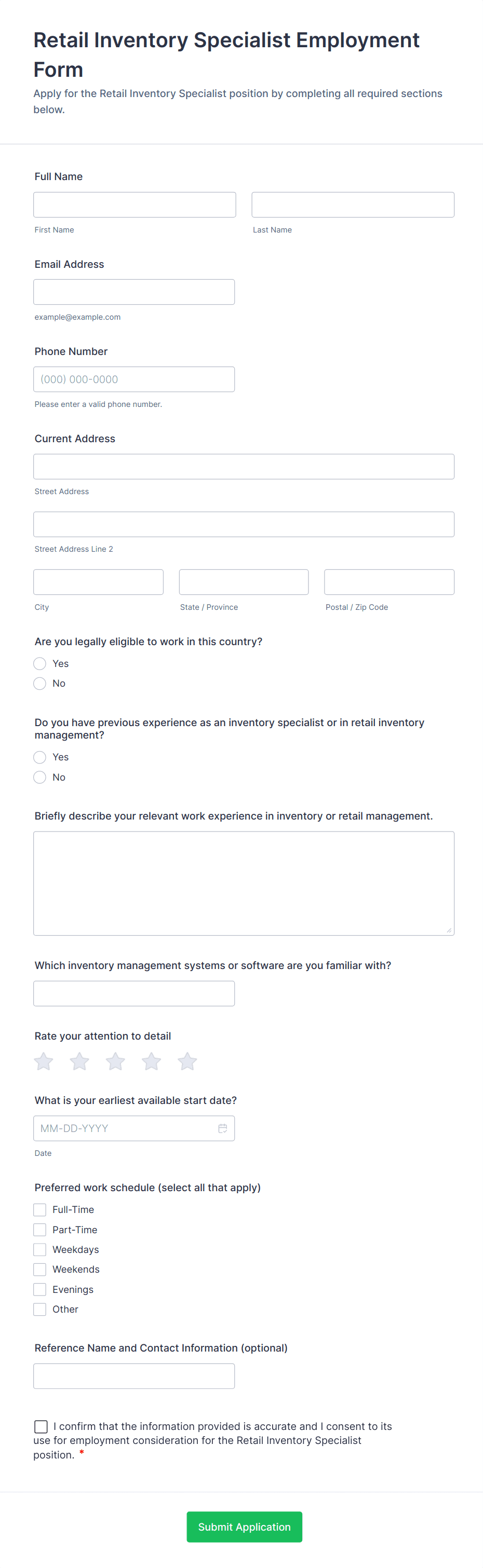
Task: Select the fourth rating star
Action: point(151,1061)
